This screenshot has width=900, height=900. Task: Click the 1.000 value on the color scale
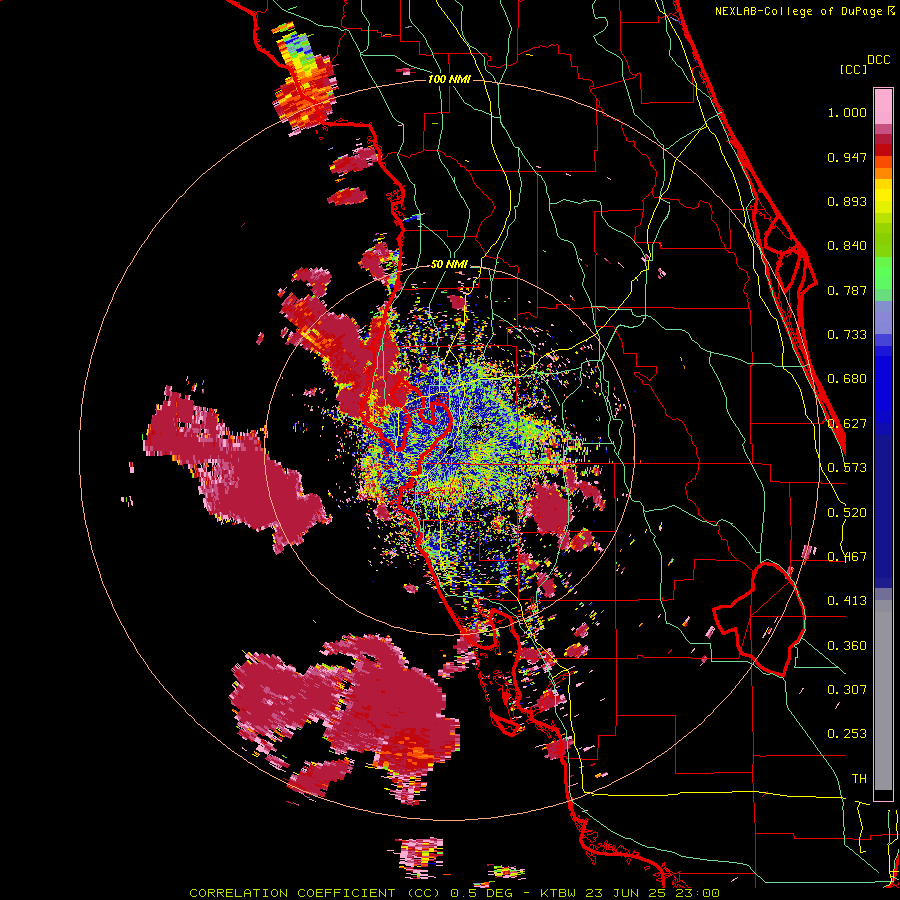(847, 112)
